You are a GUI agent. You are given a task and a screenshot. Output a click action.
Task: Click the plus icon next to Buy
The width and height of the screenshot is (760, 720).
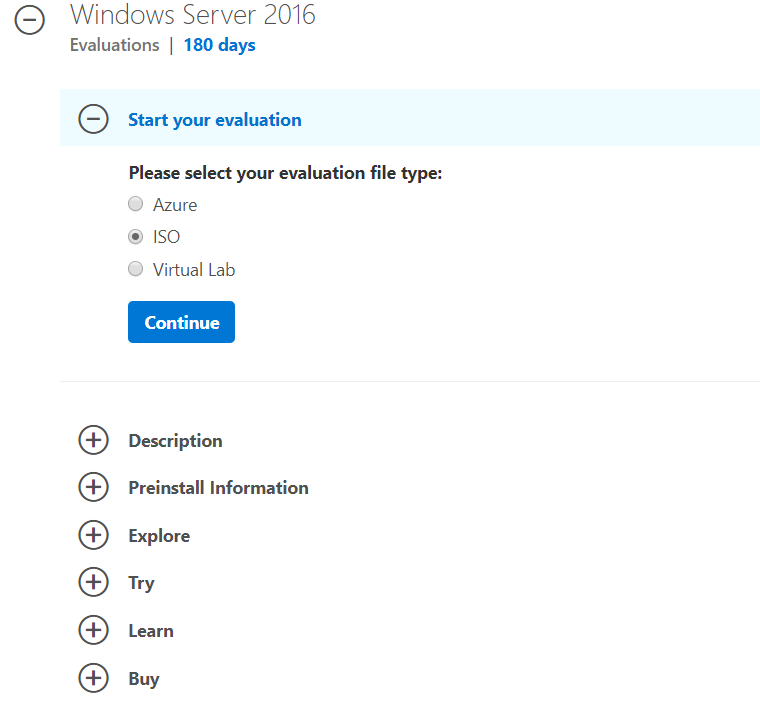pos(94,678)
